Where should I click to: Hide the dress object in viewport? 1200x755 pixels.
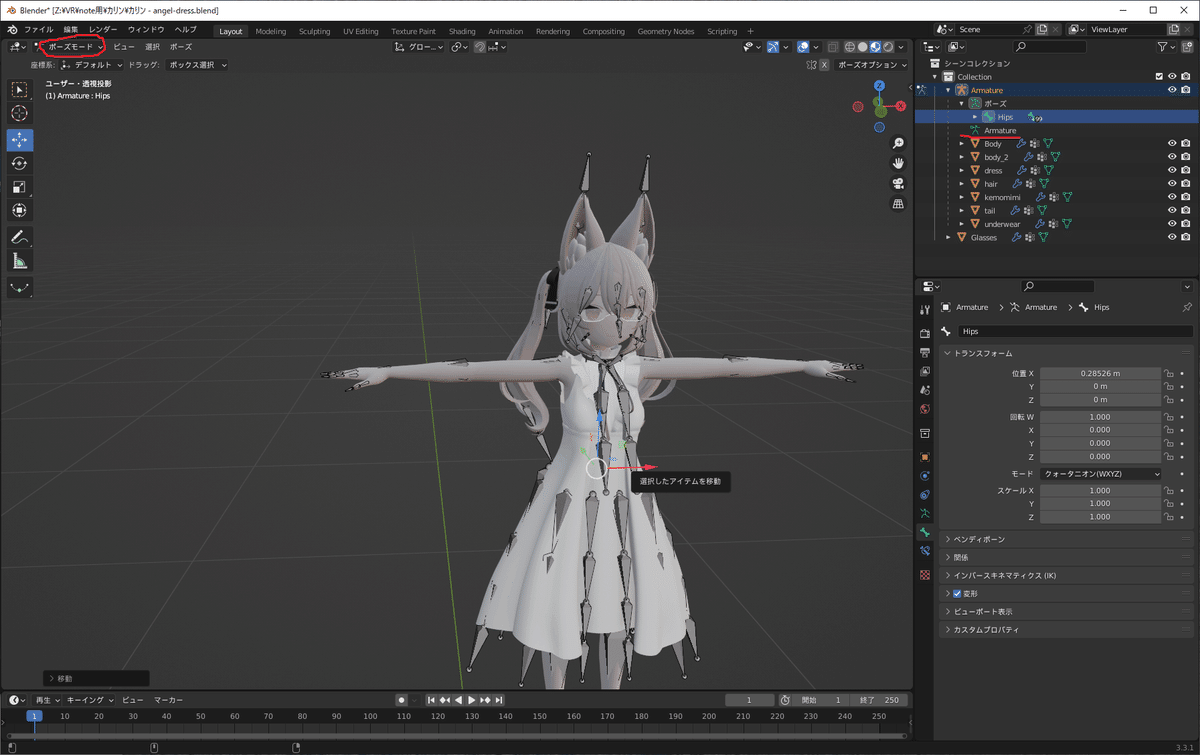tap(1172, 171)
